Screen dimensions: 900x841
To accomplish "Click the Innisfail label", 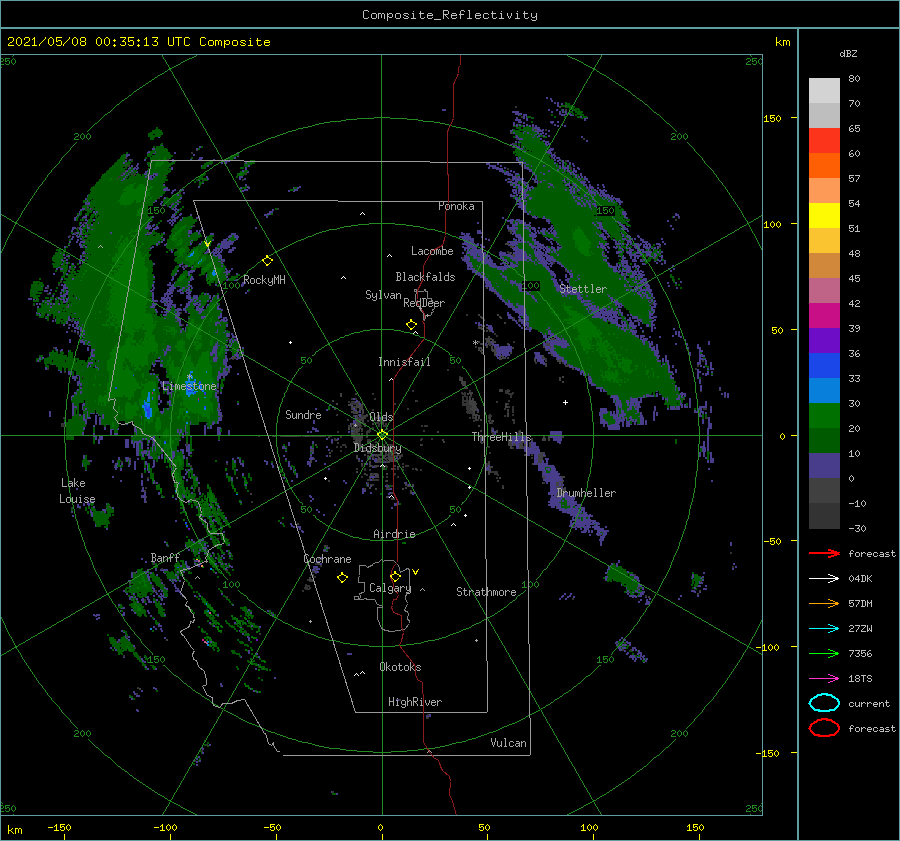I will (404, 362).
